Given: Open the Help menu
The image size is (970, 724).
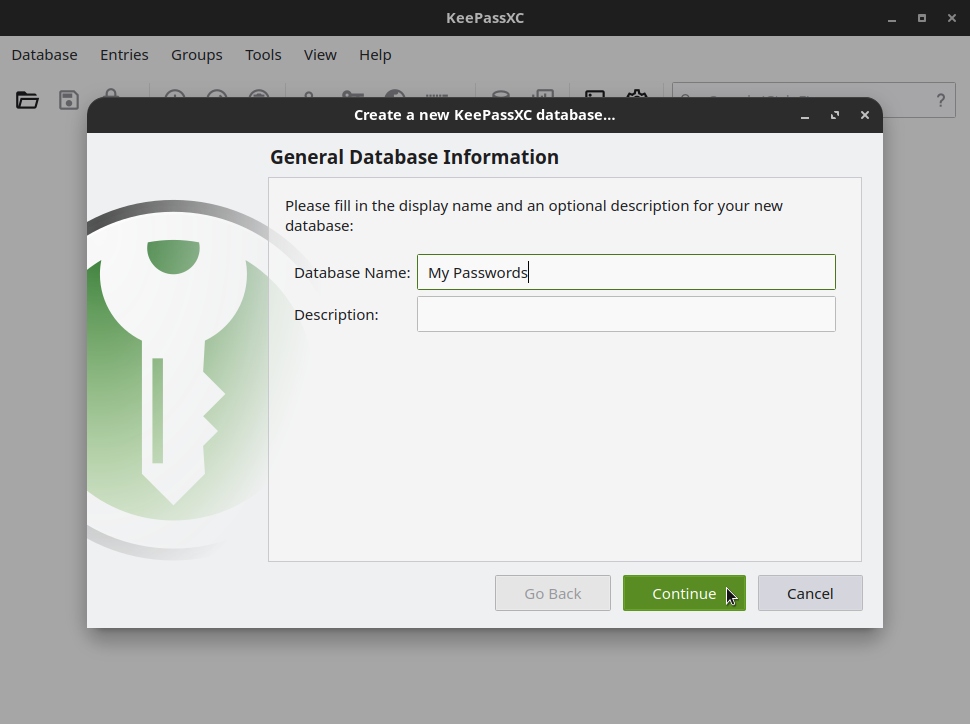Looking at the screenshot, I should [375, 54].
